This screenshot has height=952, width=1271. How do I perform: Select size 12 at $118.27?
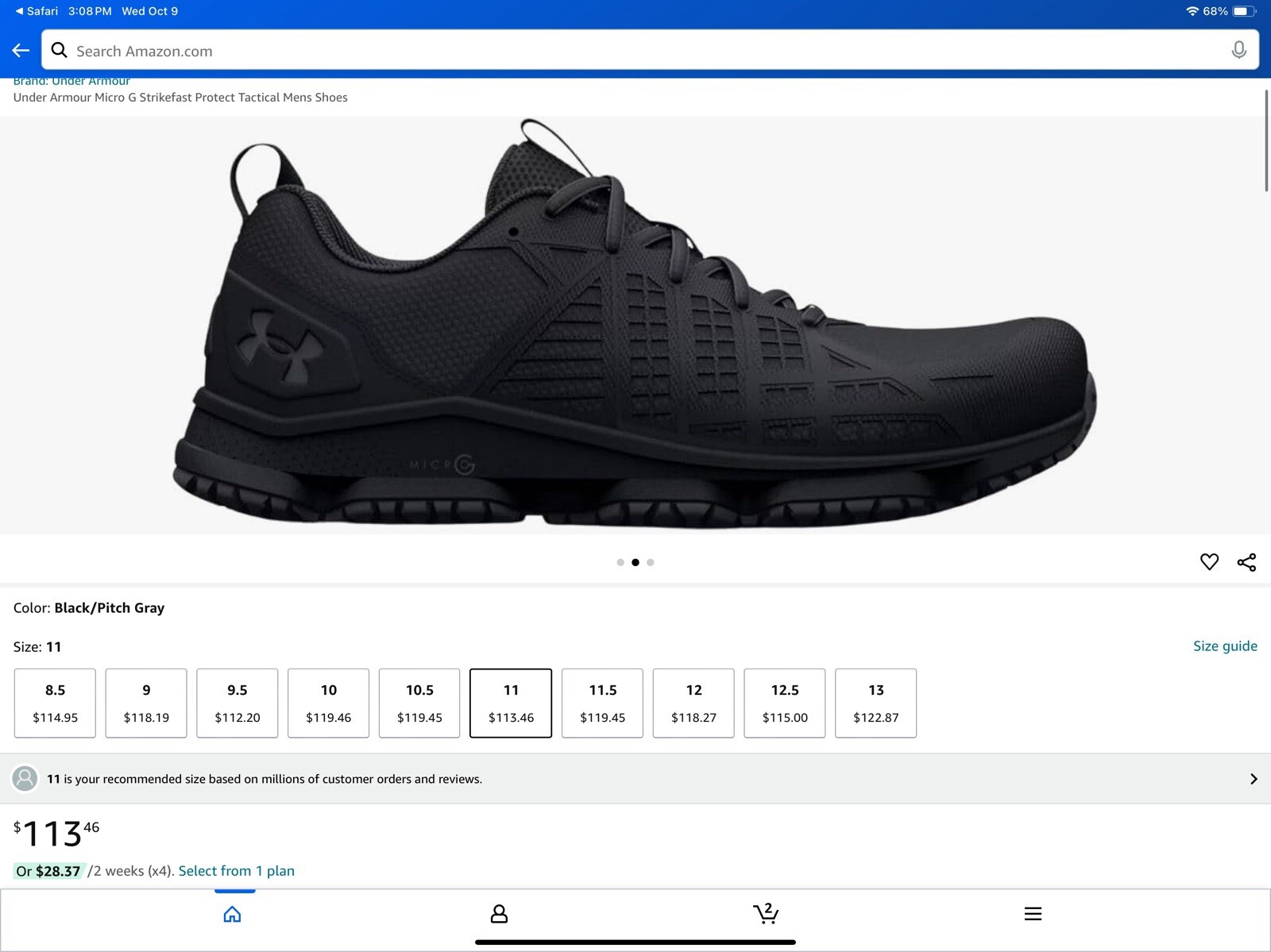693,703
